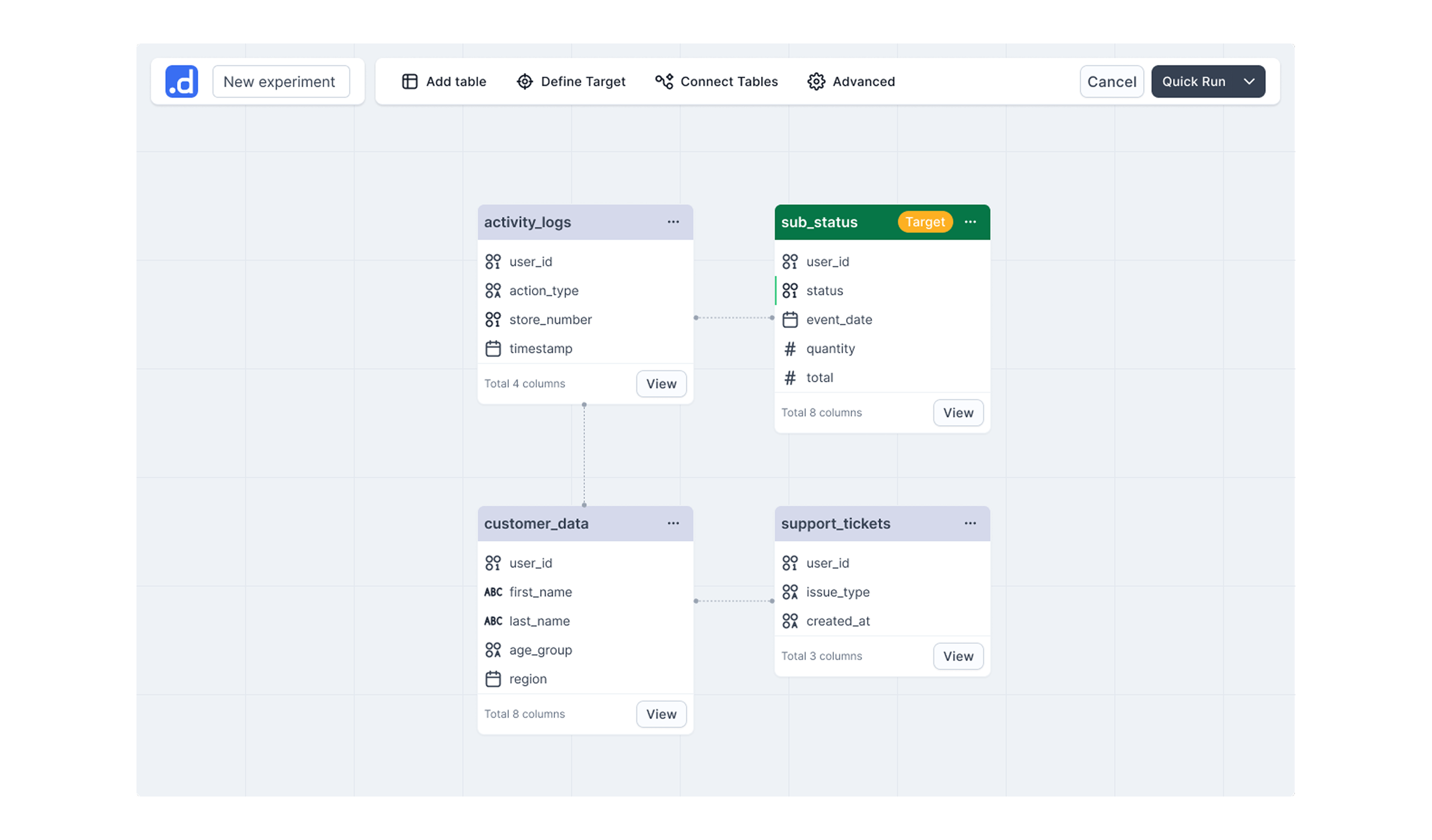The height and width of the screenshot is (840, 1432).
Task: Select the status column name
Action: (x=825, y=291)
